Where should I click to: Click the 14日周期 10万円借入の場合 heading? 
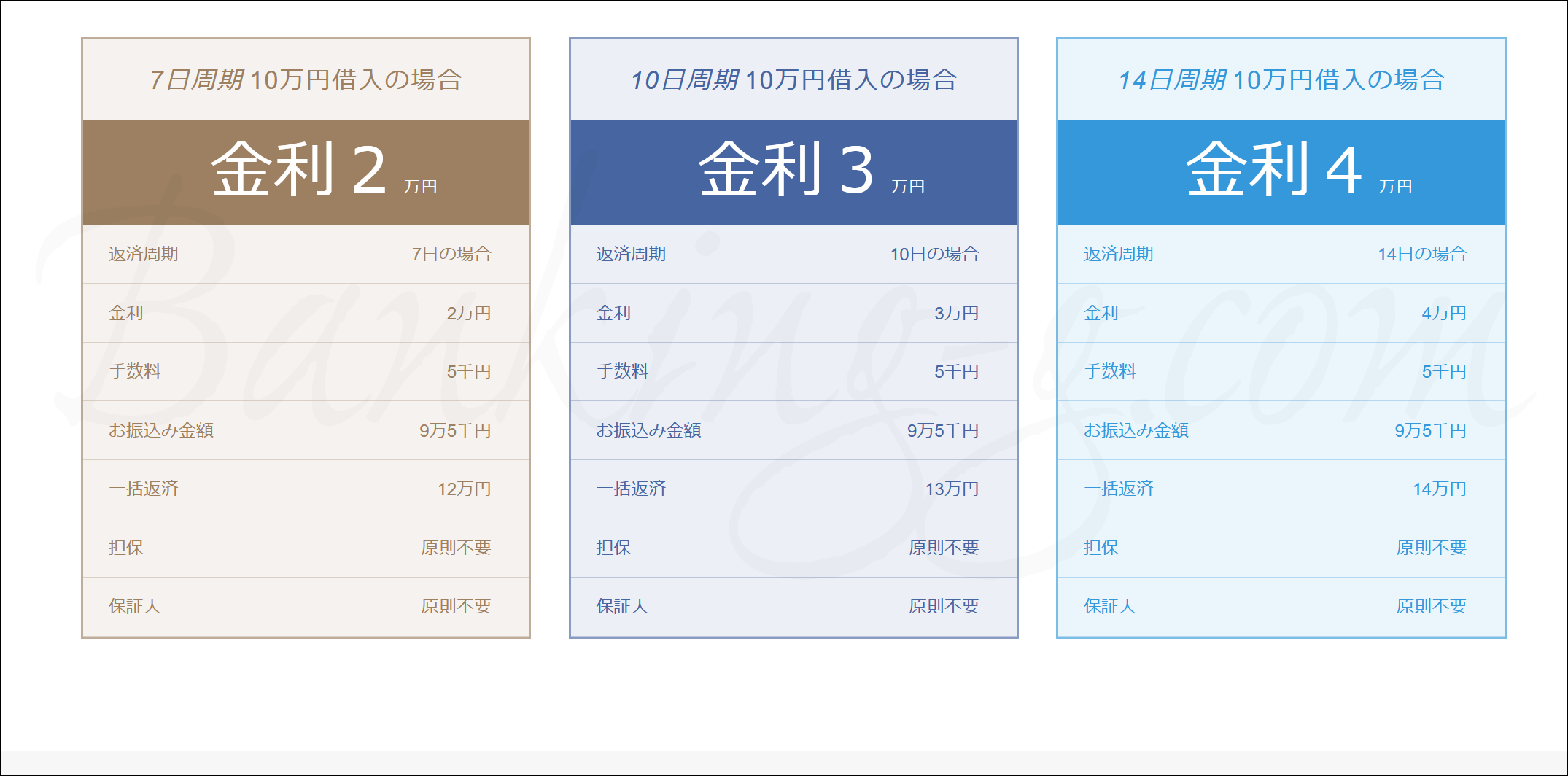(1281, 79)
